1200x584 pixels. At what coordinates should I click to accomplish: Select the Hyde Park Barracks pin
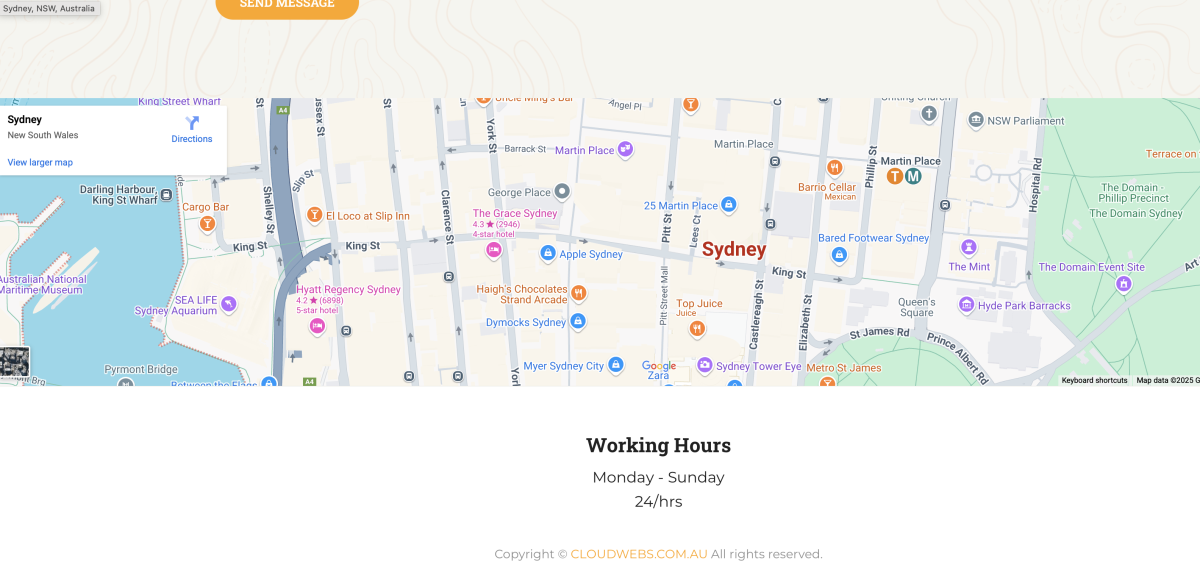(966, 305)
